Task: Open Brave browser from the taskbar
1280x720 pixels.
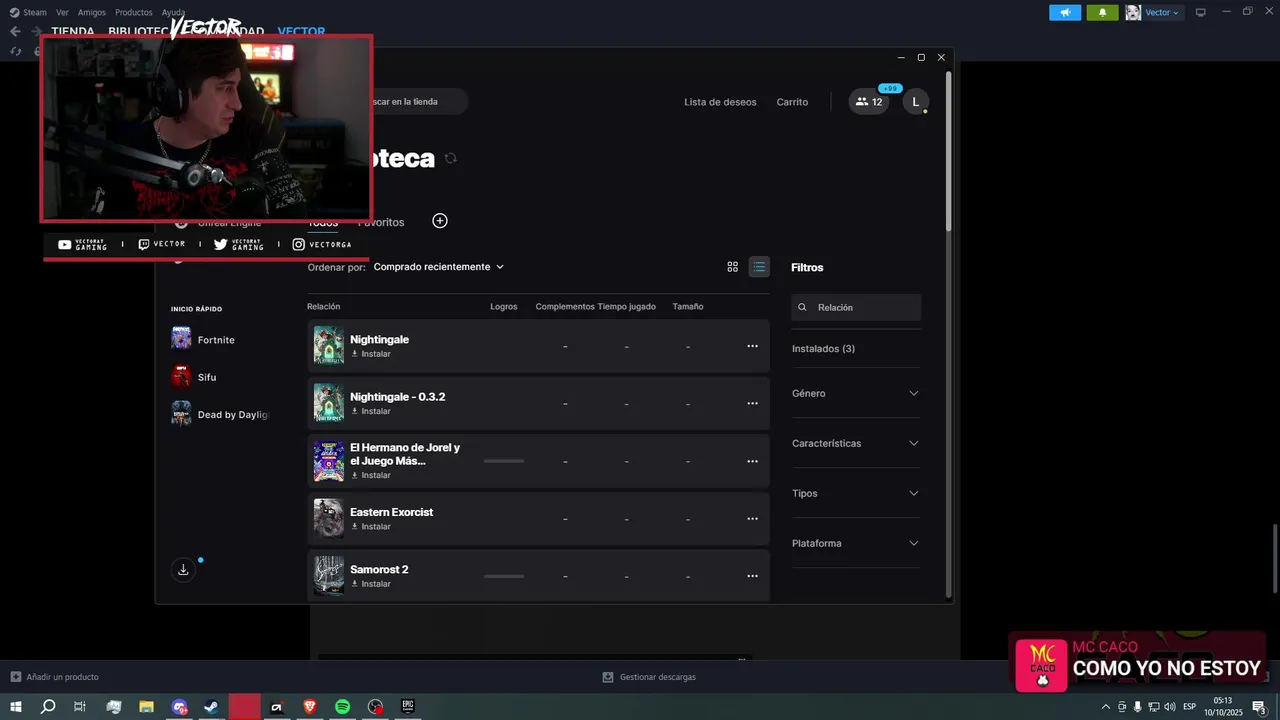Action: click(310, 707)
